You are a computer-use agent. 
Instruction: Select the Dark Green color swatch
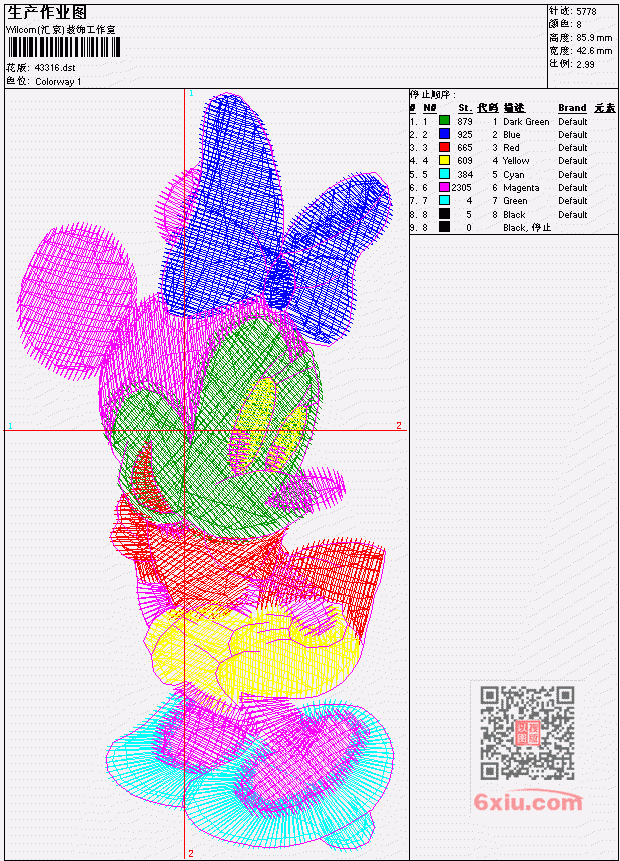pos(444,121)
